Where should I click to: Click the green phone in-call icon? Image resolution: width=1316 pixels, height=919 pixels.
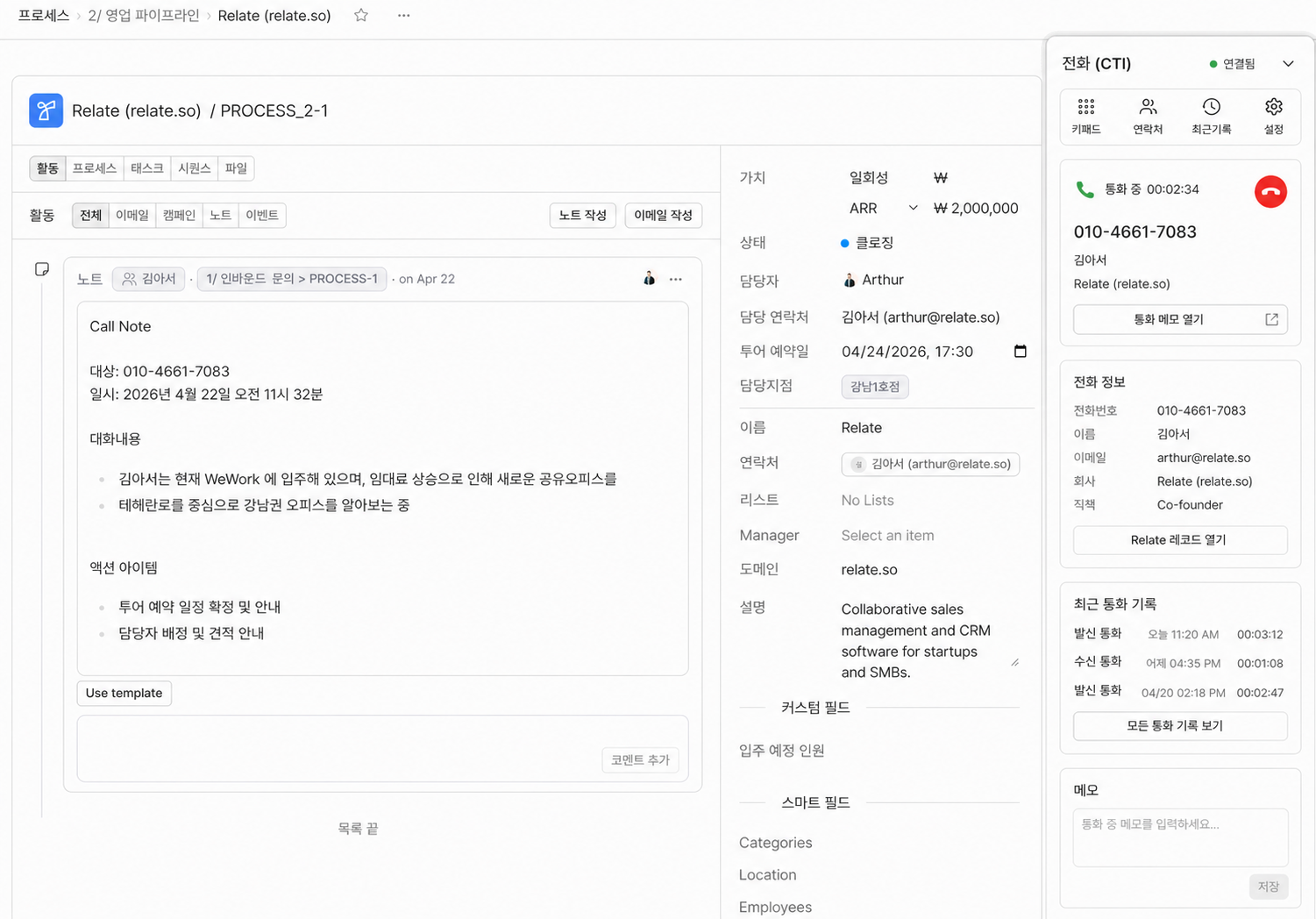click(1085, 189)
